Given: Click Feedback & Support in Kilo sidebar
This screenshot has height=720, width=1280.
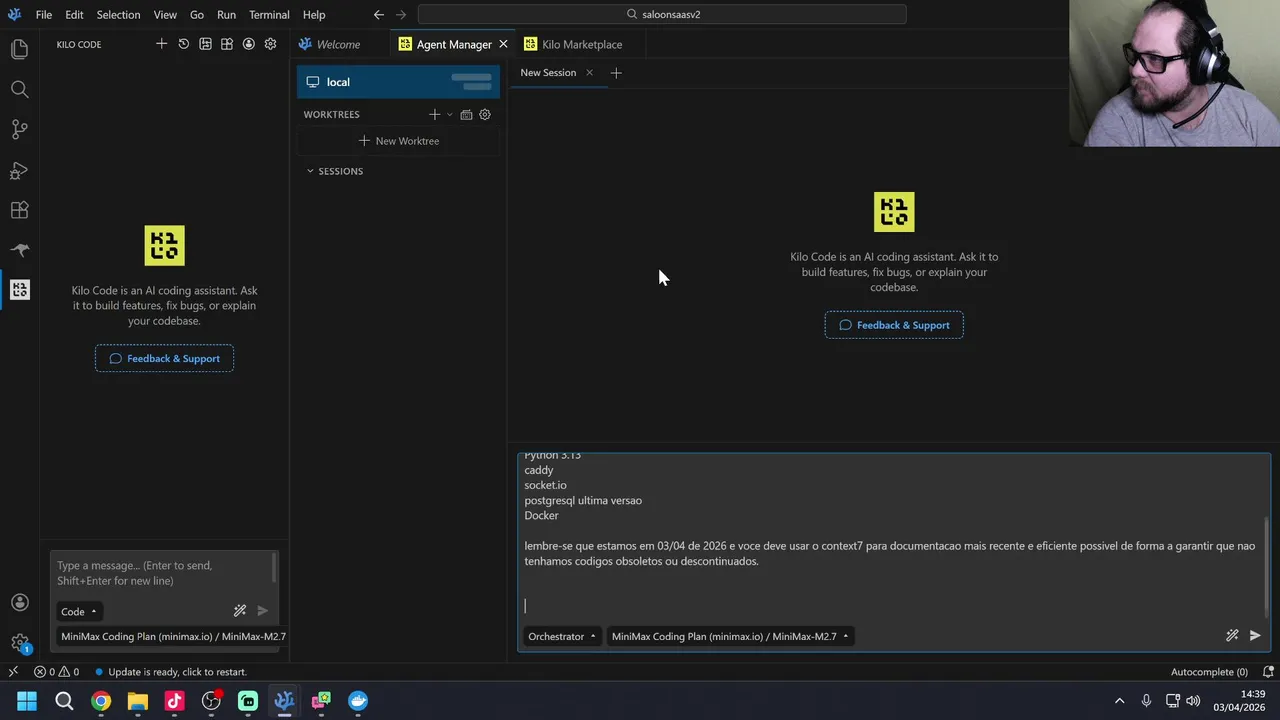Looking at the screenshot, I should 164,359.
